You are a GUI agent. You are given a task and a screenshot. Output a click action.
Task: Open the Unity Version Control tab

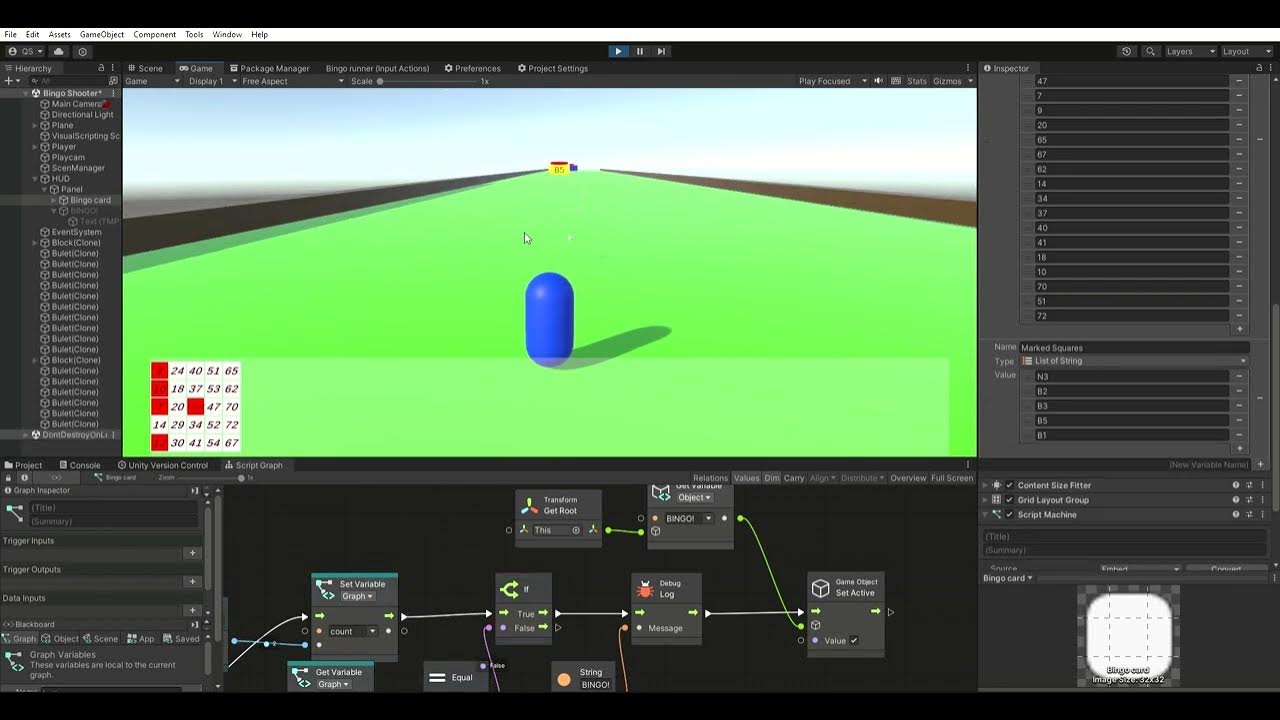(x=163, y=465)
